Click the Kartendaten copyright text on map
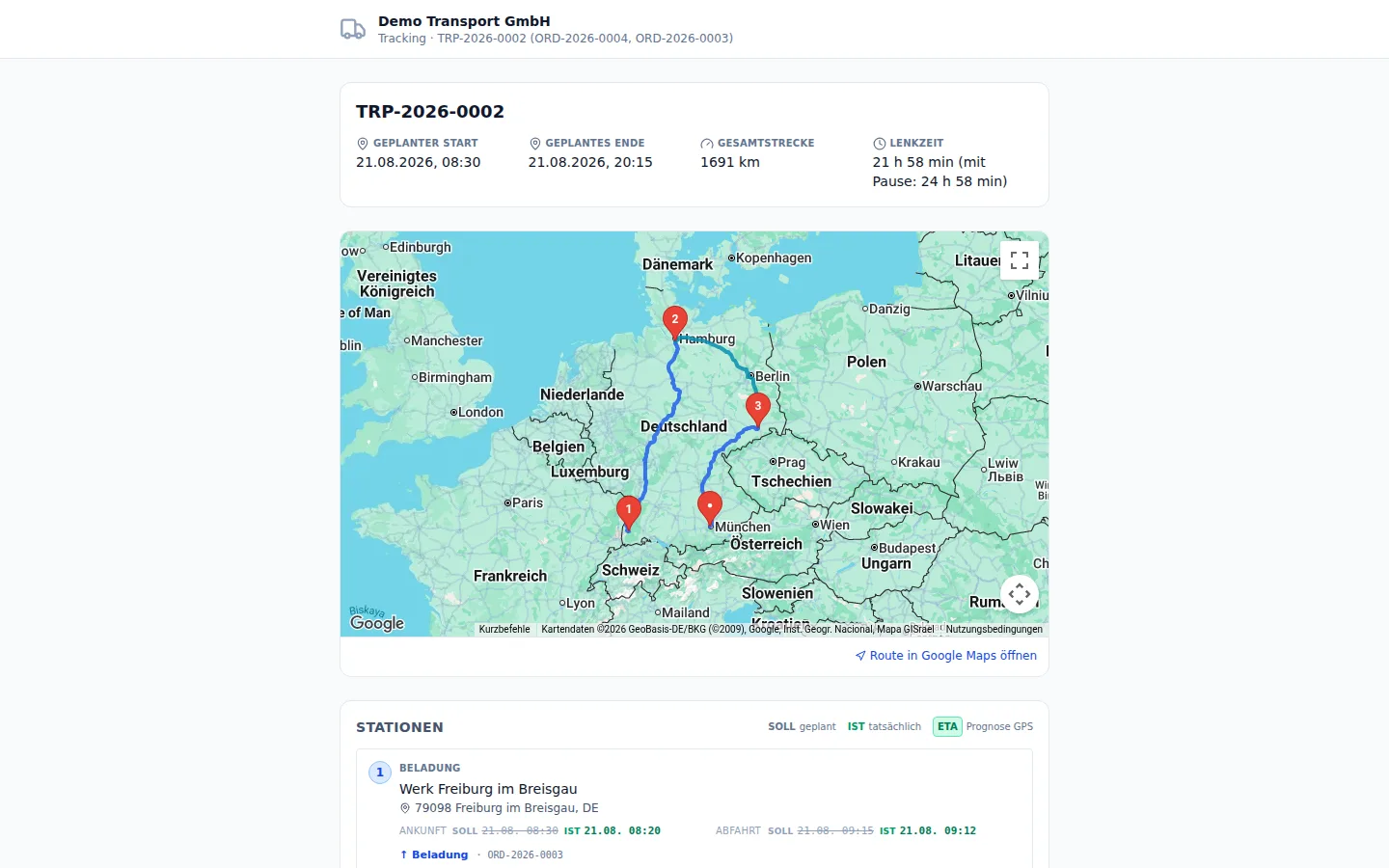The image size is (1389, 868). point(738,629)
